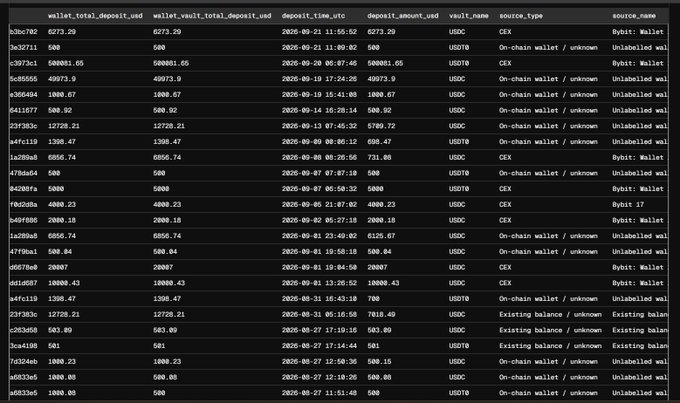Select wallet ID f0d2d8a cell
Viewport: 680px width, 403px height.
click(23, 204)
